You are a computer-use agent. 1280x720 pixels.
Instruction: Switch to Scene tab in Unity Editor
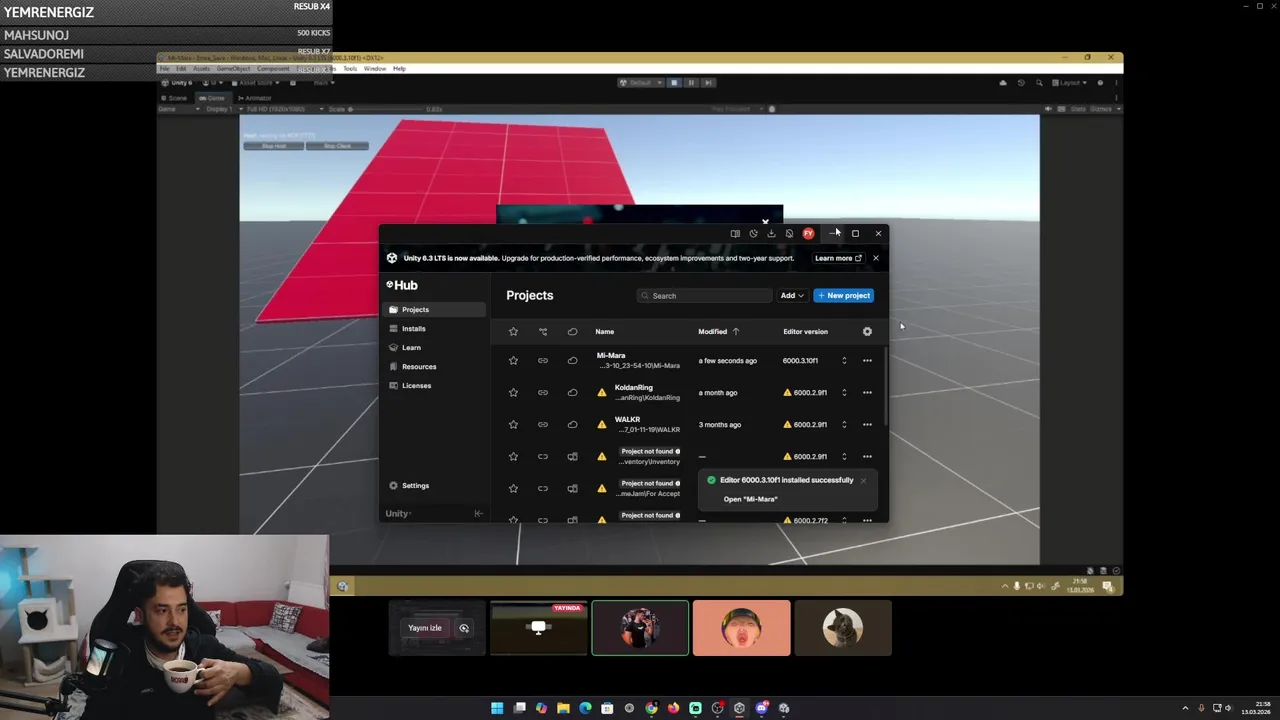point(177,98)
